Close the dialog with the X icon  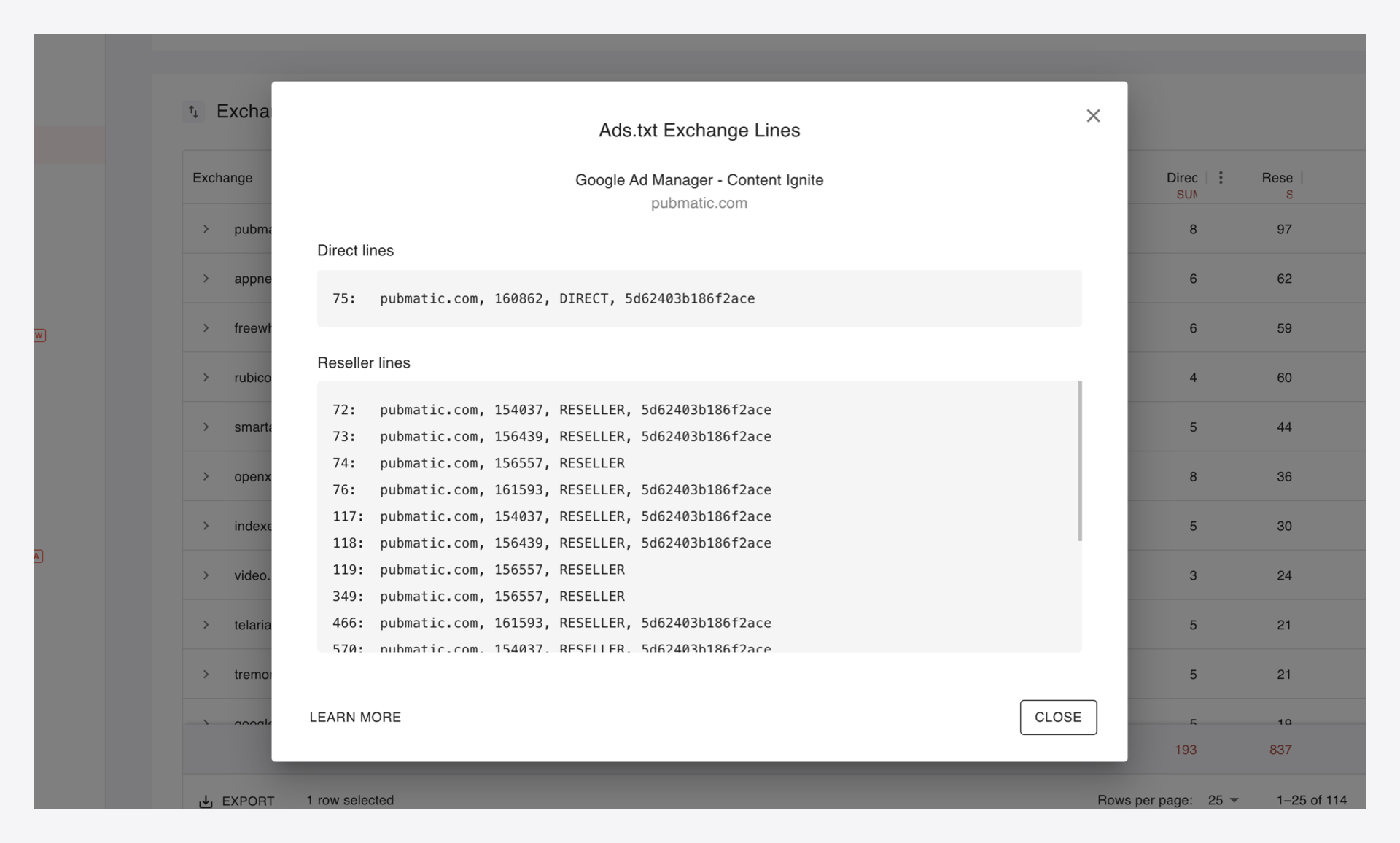1093,115
